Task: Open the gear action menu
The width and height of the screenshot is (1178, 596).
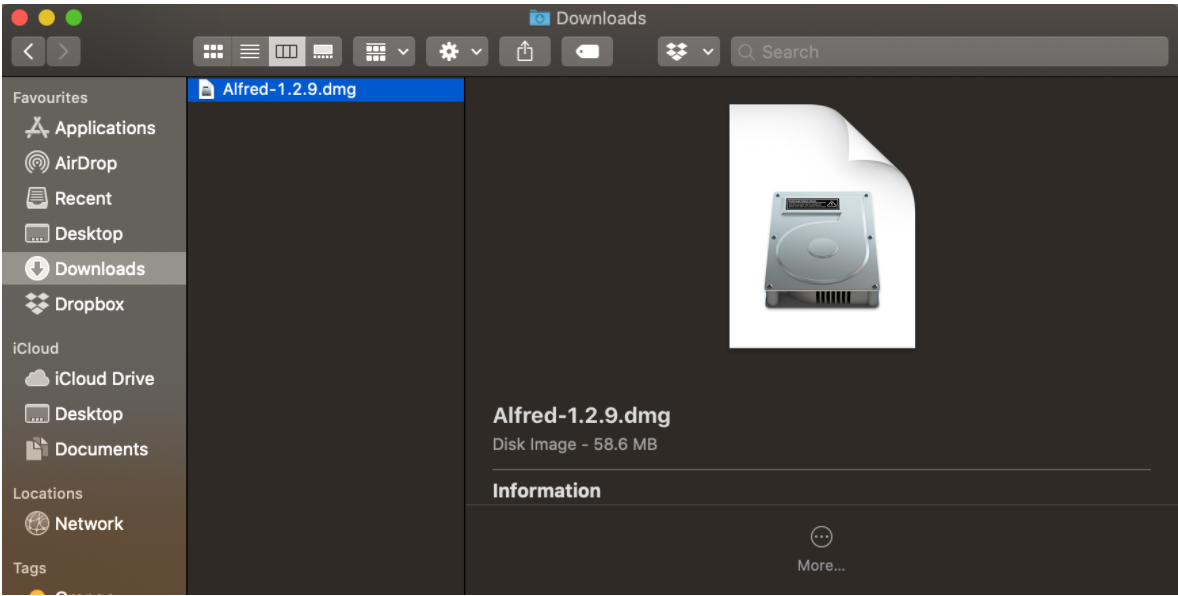Action: [x=457, y=51]
